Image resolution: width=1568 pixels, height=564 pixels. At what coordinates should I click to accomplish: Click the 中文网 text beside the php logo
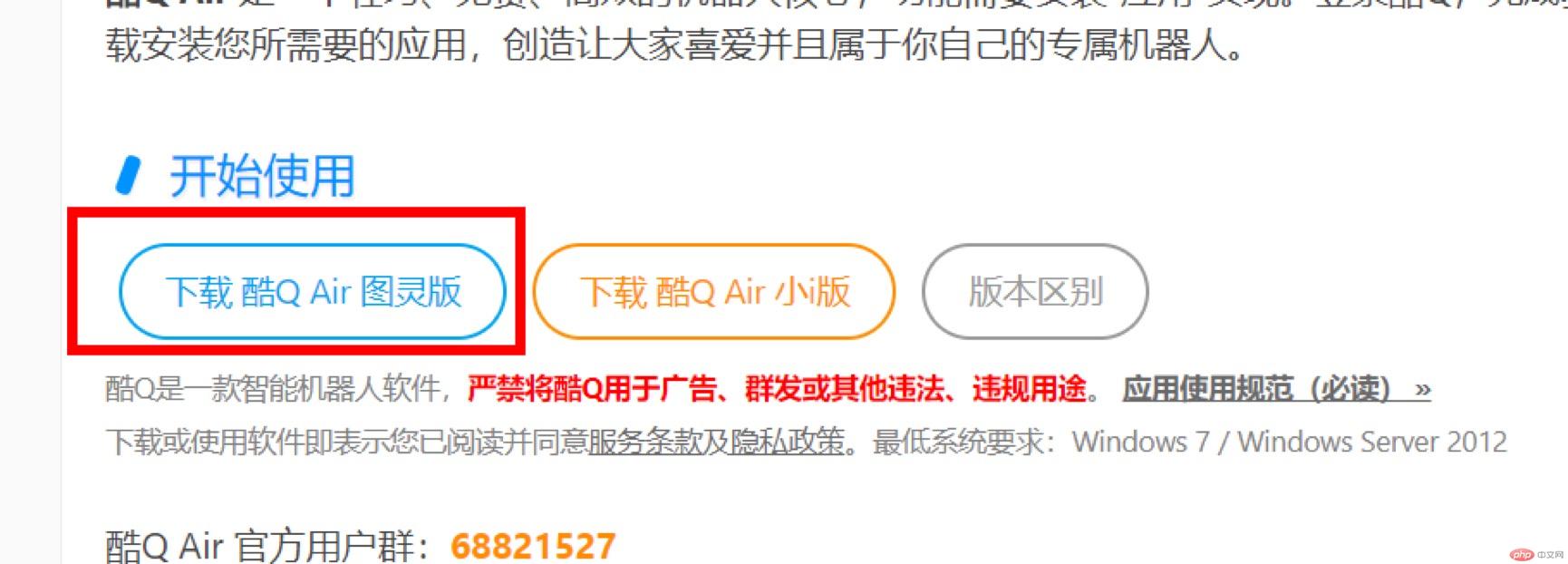coord(1550,554)
